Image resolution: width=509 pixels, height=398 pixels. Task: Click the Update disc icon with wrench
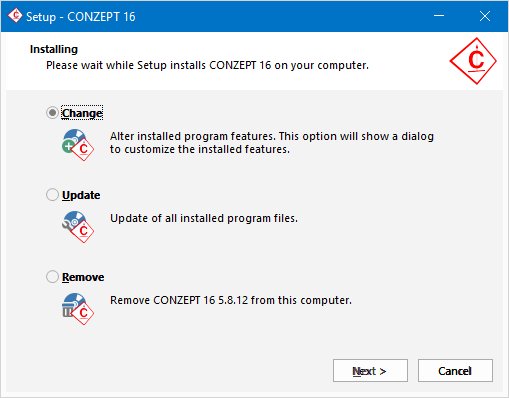(78, 227)
